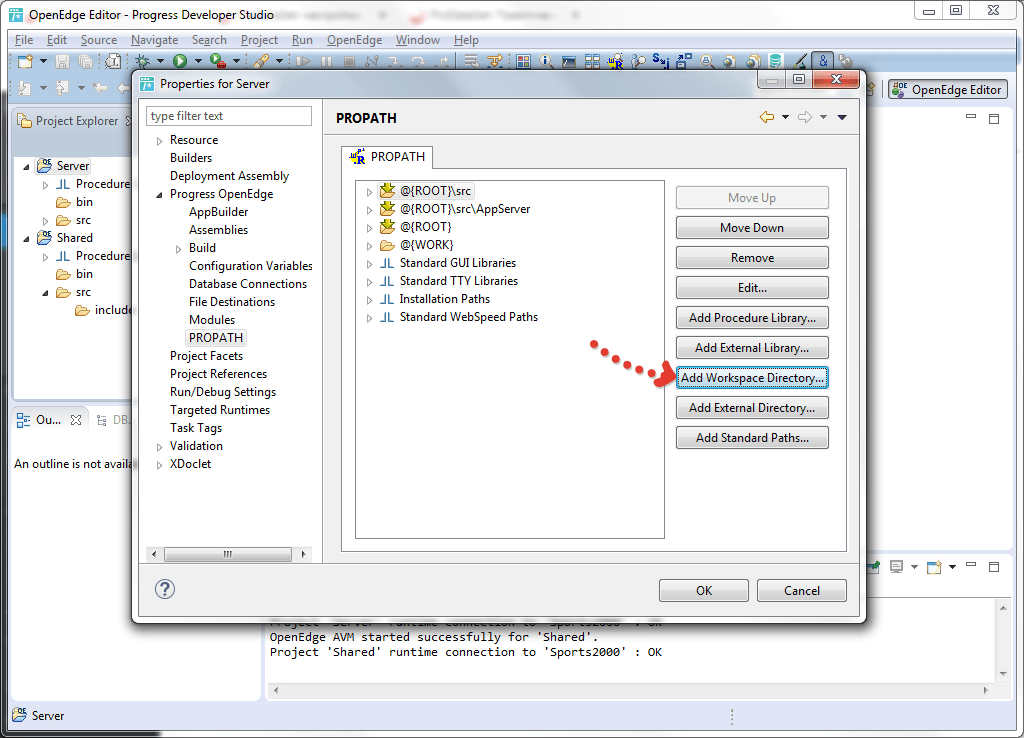Minimize the editor area panel
The width and height of the screenshot is (1024, 738).
tap(971, 117)
